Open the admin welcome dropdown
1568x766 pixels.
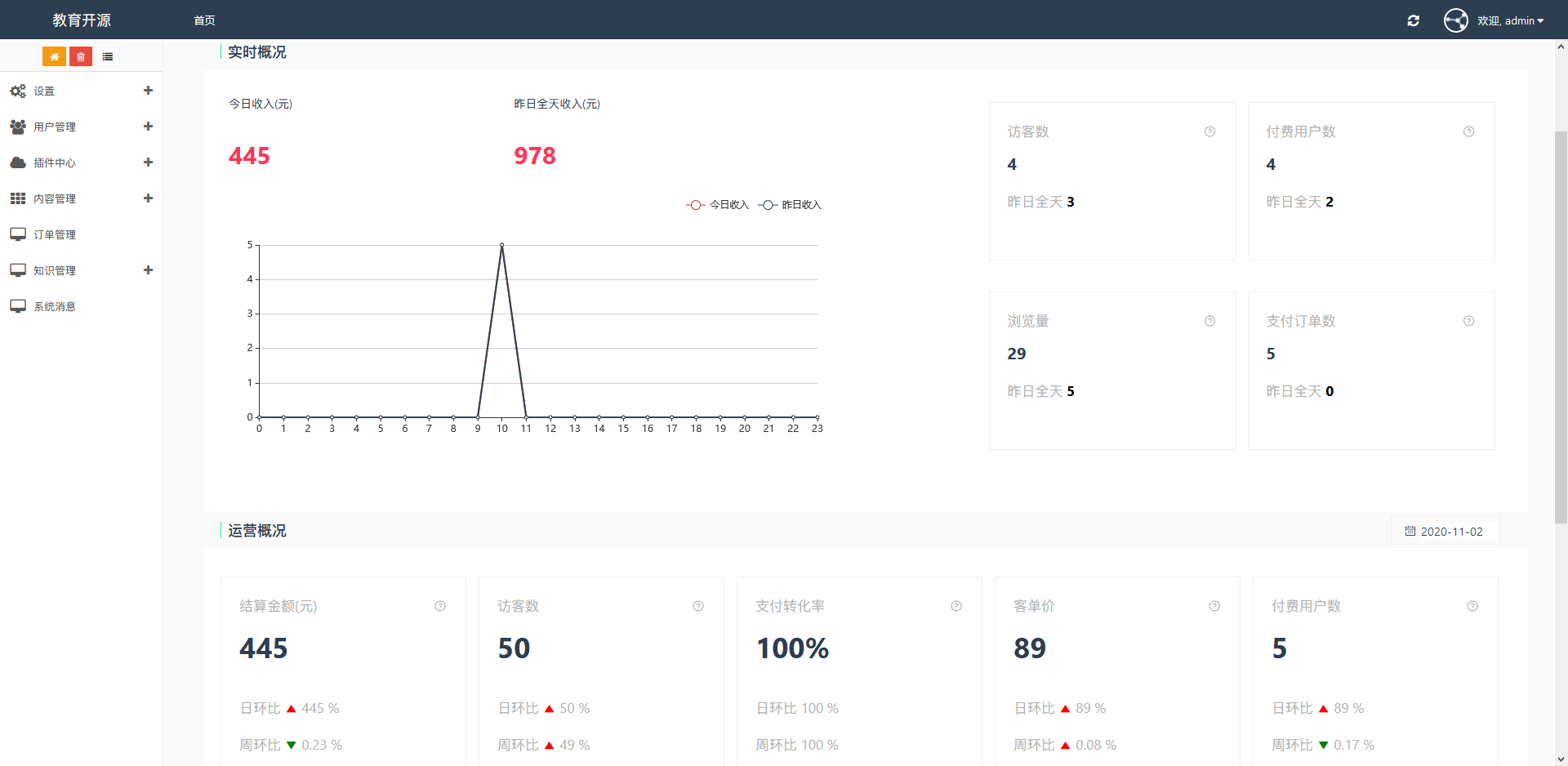[1510, 20]
